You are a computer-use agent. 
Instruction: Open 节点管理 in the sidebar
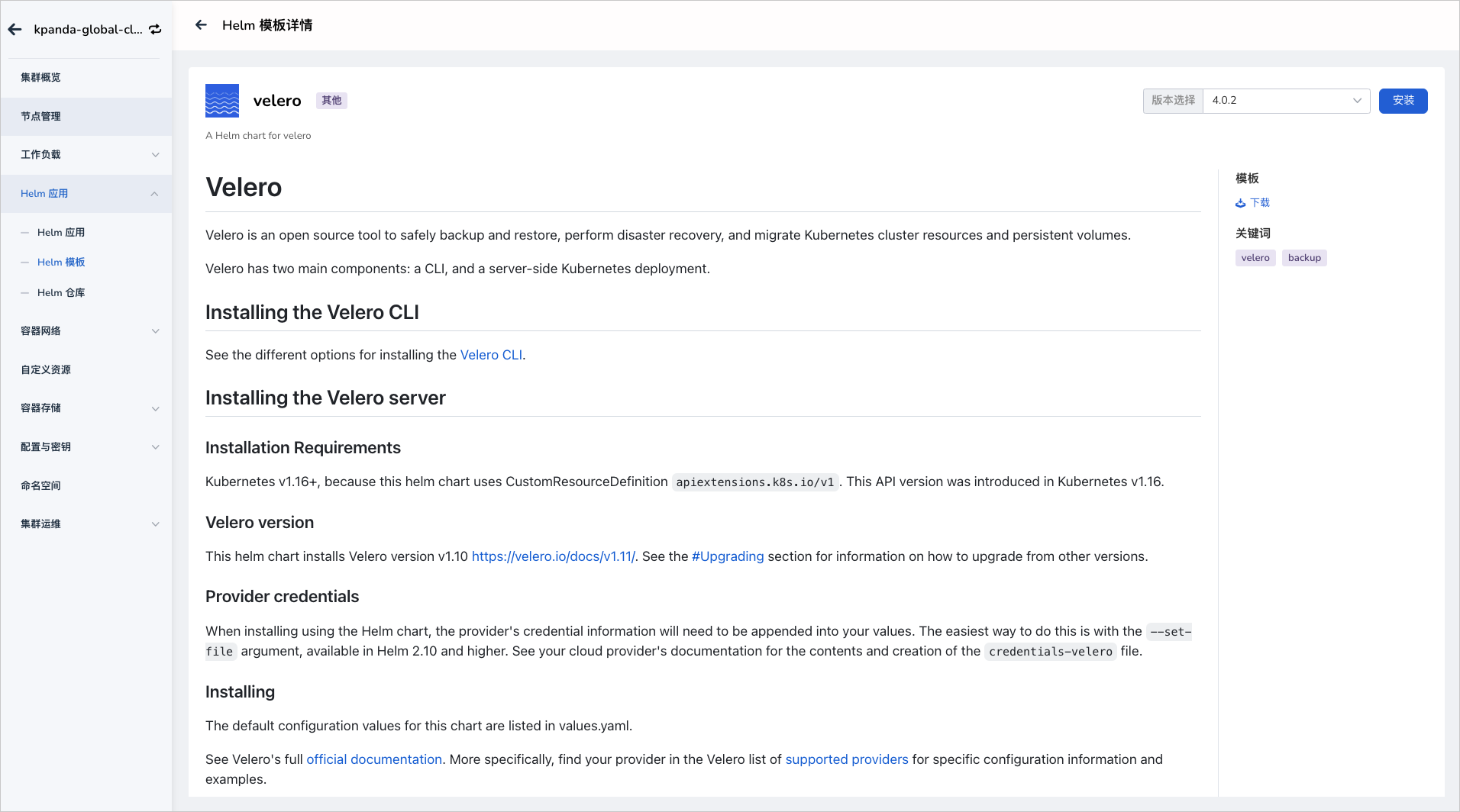tap(86, 116)
